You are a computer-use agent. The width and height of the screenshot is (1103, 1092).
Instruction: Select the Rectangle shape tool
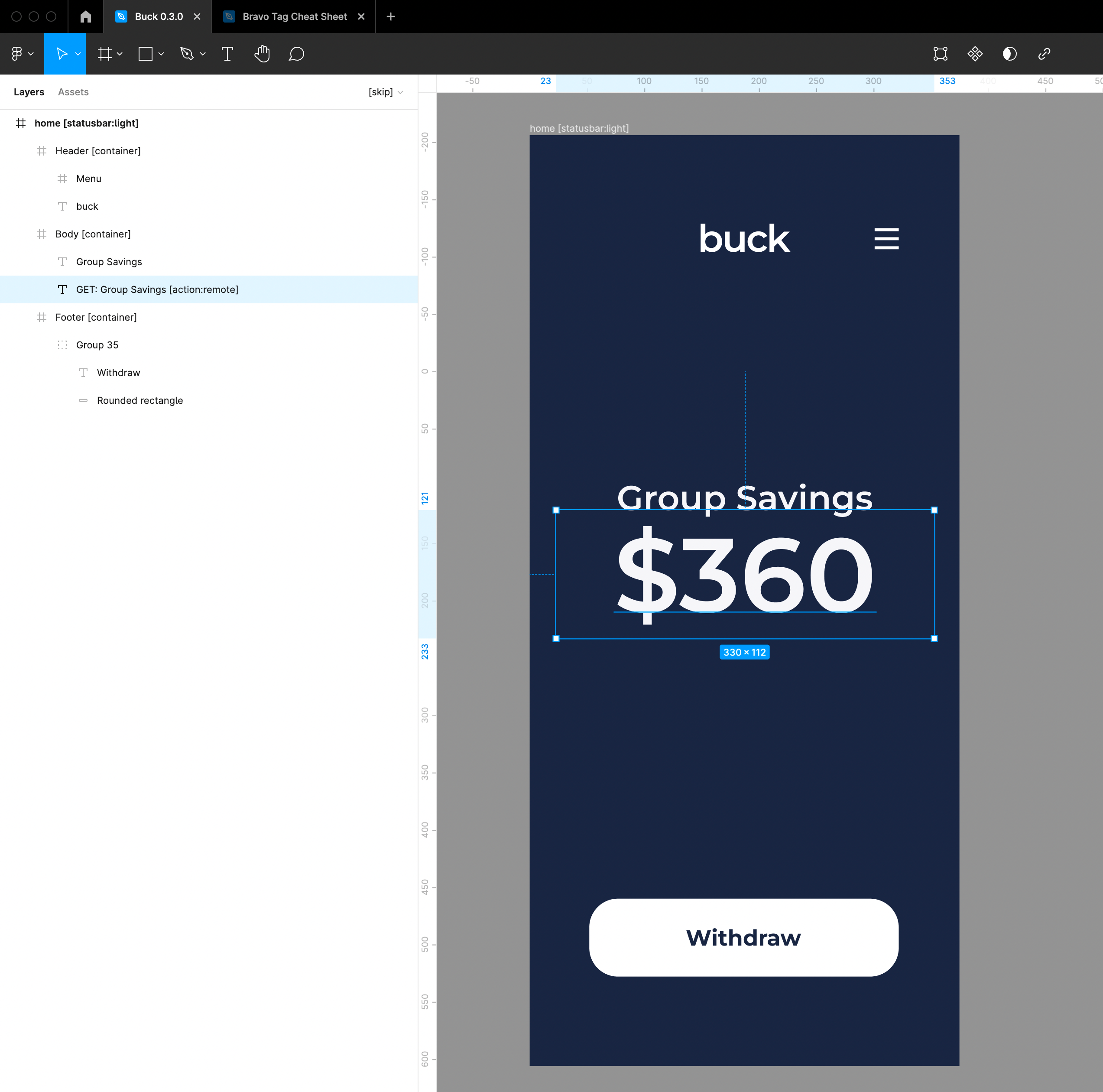tap(146, 54)
